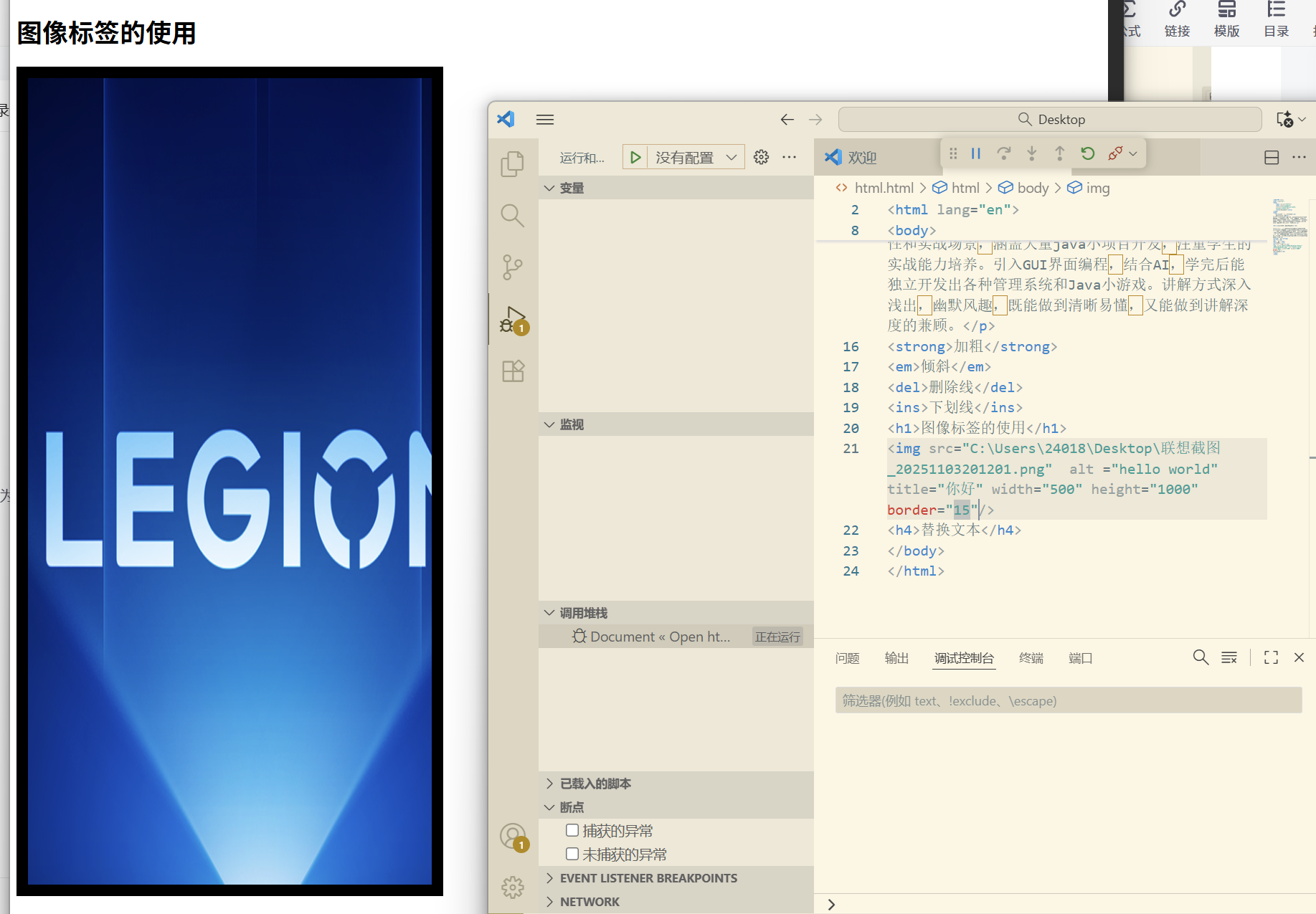Click 目录 in the background editor toolbar
Screen dimensions: 1316x914
[1277, 19]
